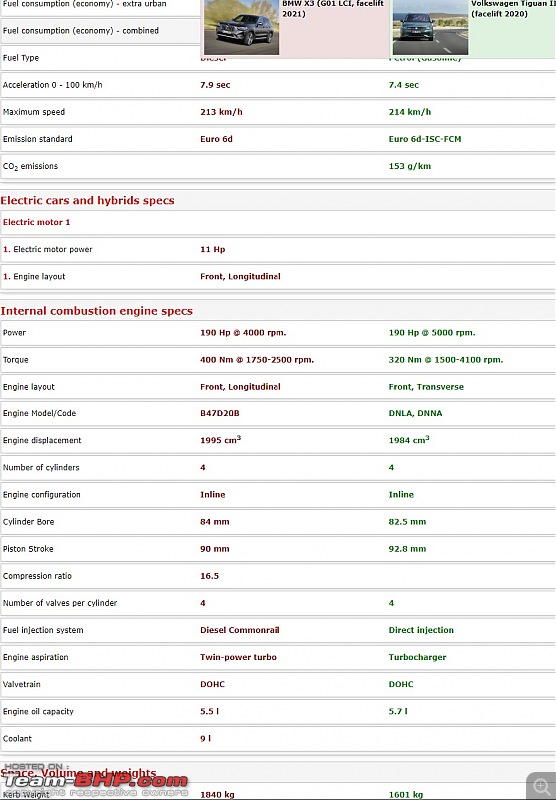
Task: Select the '16.5' compression ratio value
Action: [210, 576]
